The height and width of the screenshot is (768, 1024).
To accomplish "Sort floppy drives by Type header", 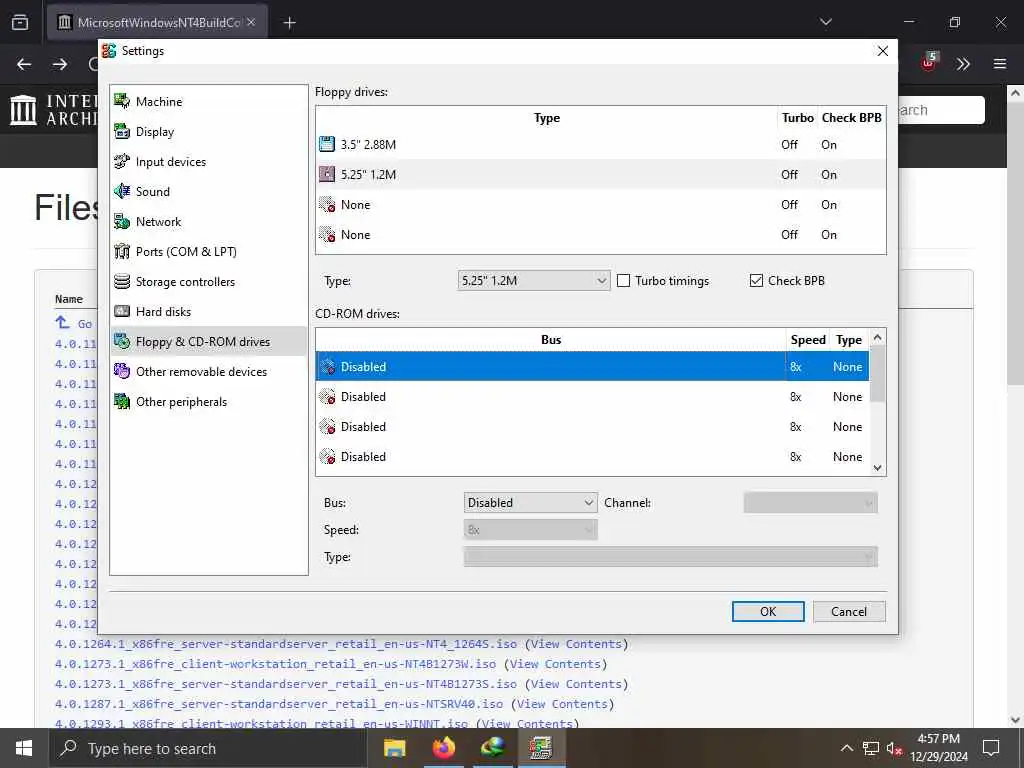I will coord(547,118).
